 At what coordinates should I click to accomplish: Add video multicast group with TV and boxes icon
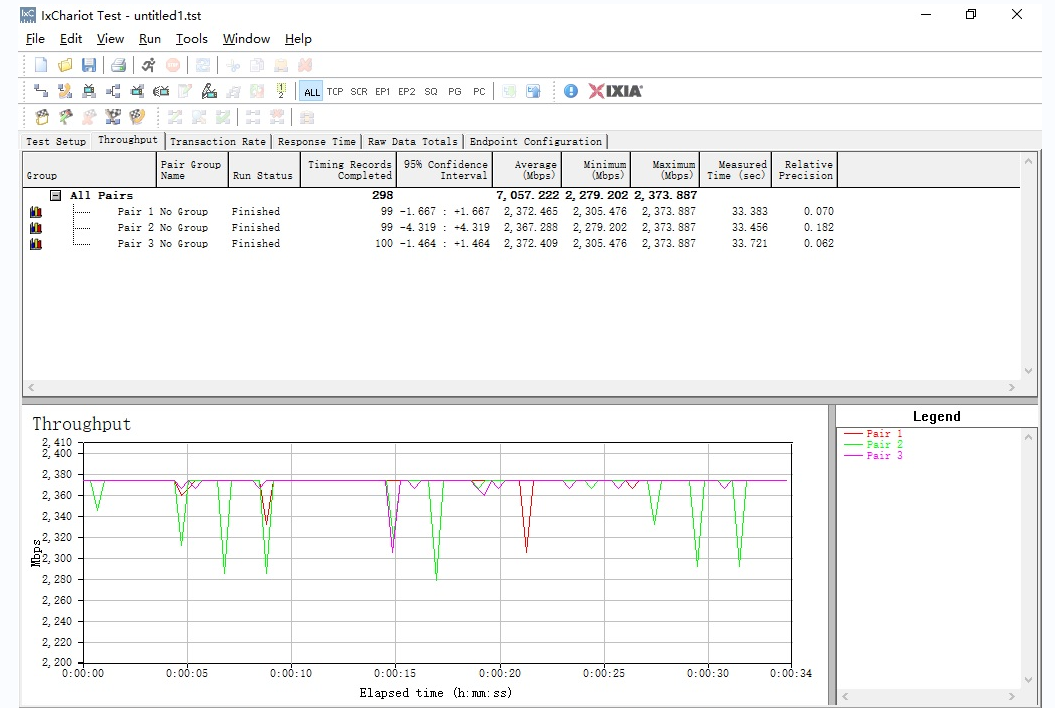(x=137, y=91)
